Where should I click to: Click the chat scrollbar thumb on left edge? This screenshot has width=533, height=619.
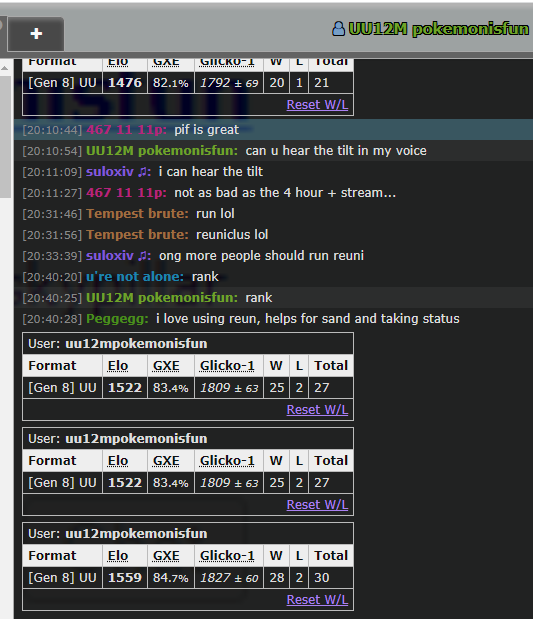click(5, 136)
